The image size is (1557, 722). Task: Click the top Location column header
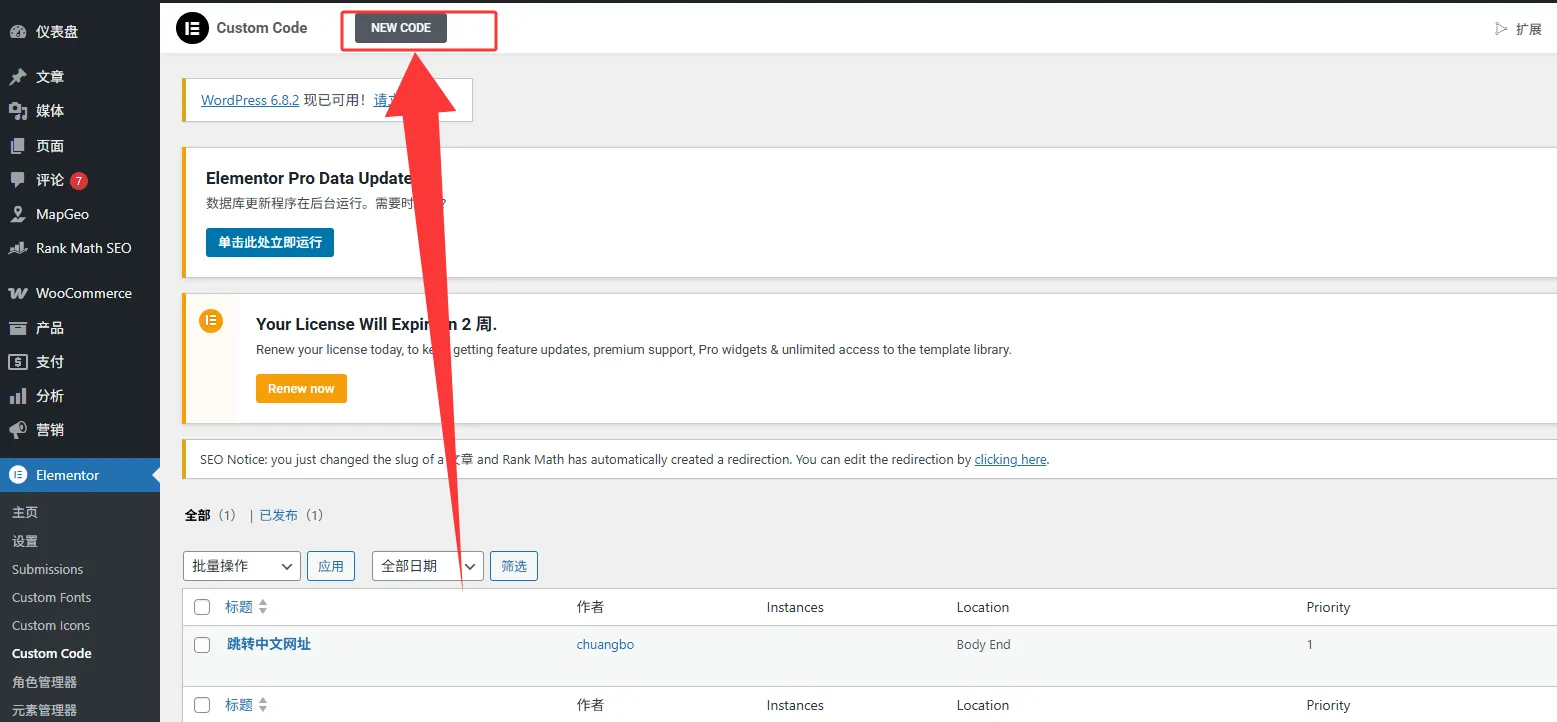pos(983,607)
